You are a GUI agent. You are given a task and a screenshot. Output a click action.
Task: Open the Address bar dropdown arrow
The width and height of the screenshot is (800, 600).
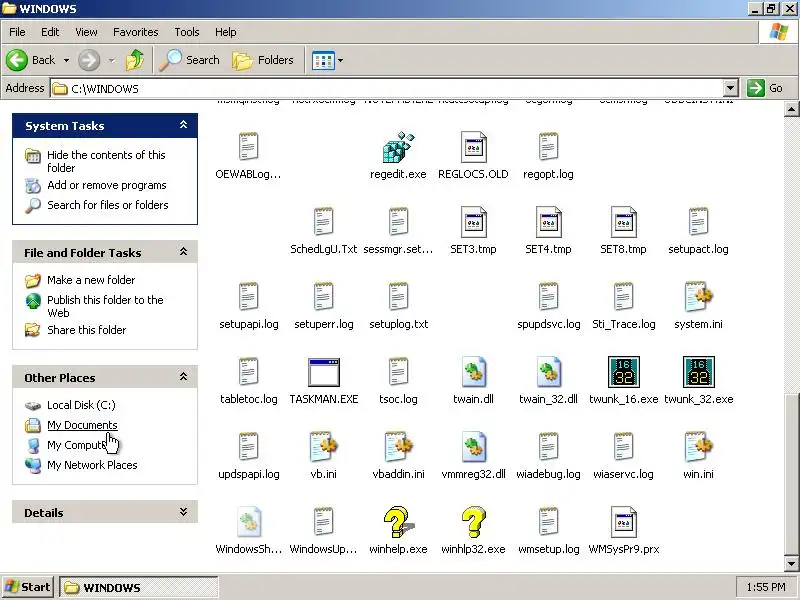(731, 88)
